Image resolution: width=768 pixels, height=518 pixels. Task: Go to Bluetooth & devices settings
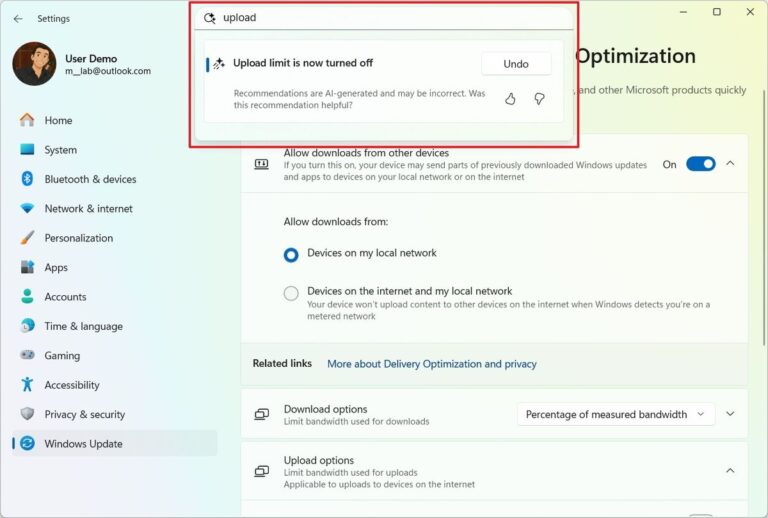pyautogui.click(x=114, y=179)
